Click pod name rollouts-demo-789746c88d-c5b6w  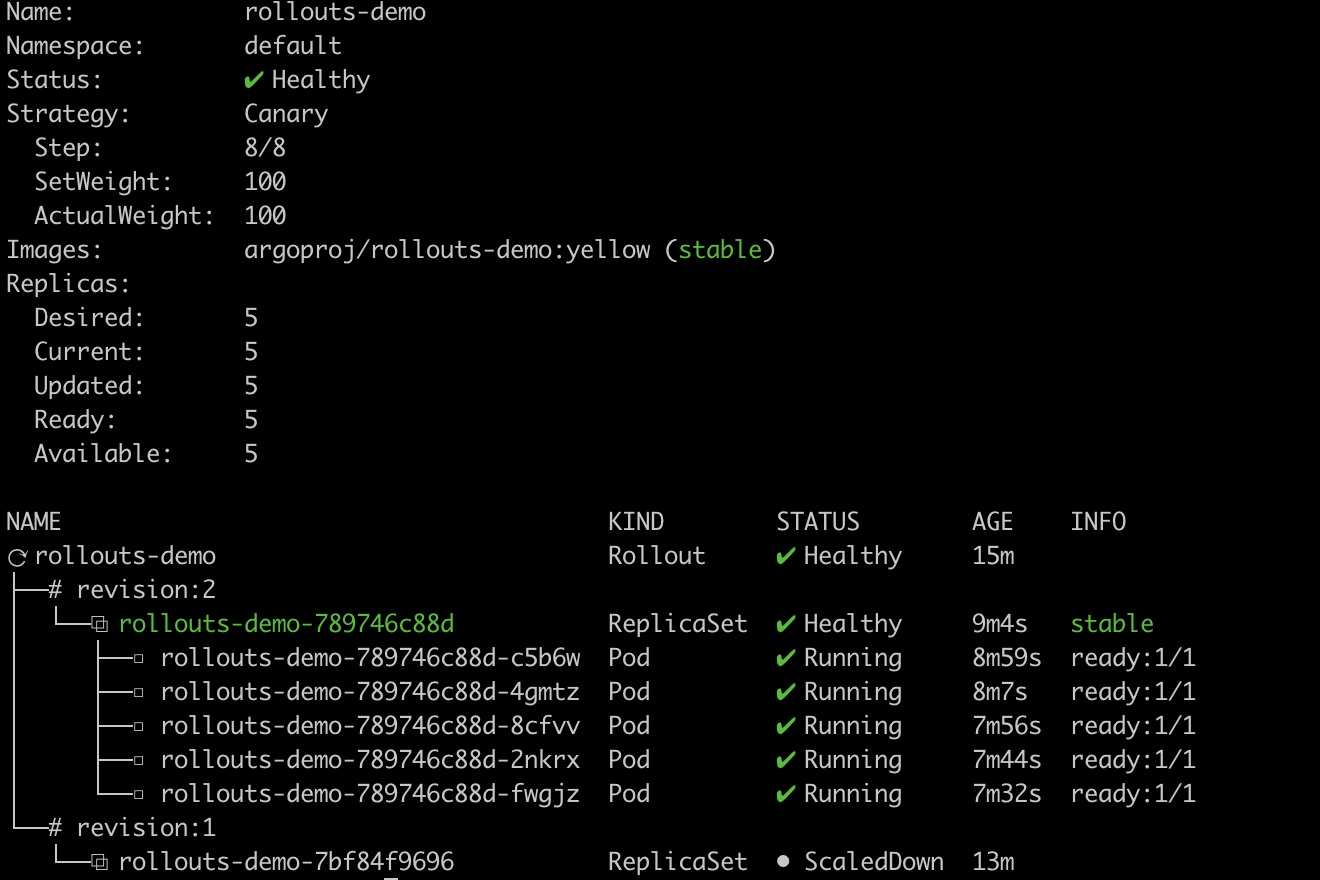[x=370, y=658]
